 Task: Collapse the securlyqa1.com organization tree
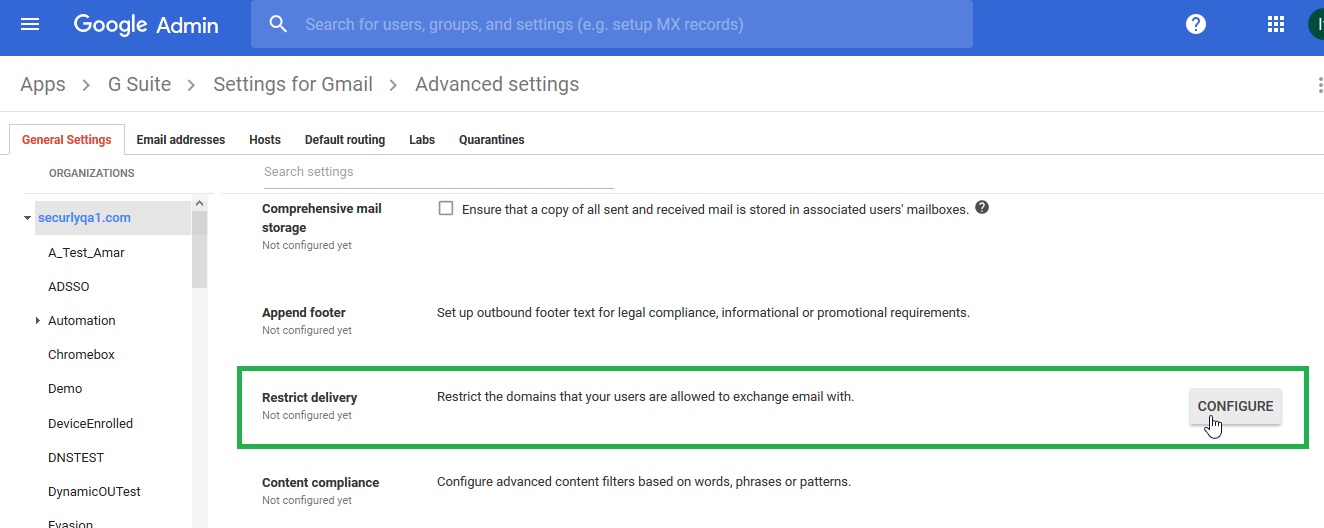(27, 218)
